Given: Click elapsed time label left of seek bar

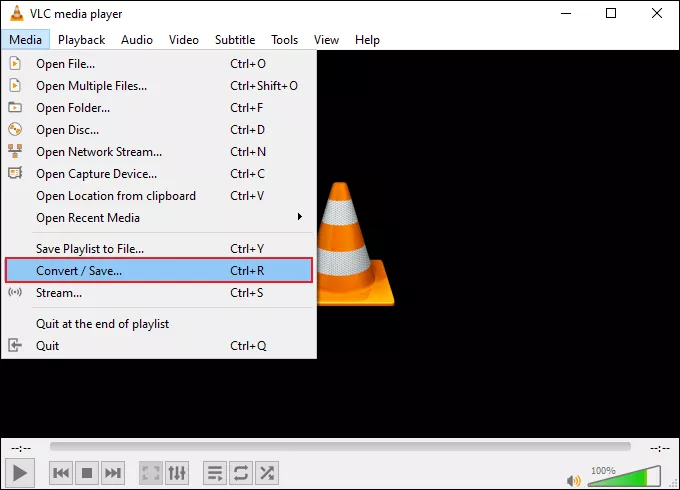Looking at the screenshot, I should 21,448.
